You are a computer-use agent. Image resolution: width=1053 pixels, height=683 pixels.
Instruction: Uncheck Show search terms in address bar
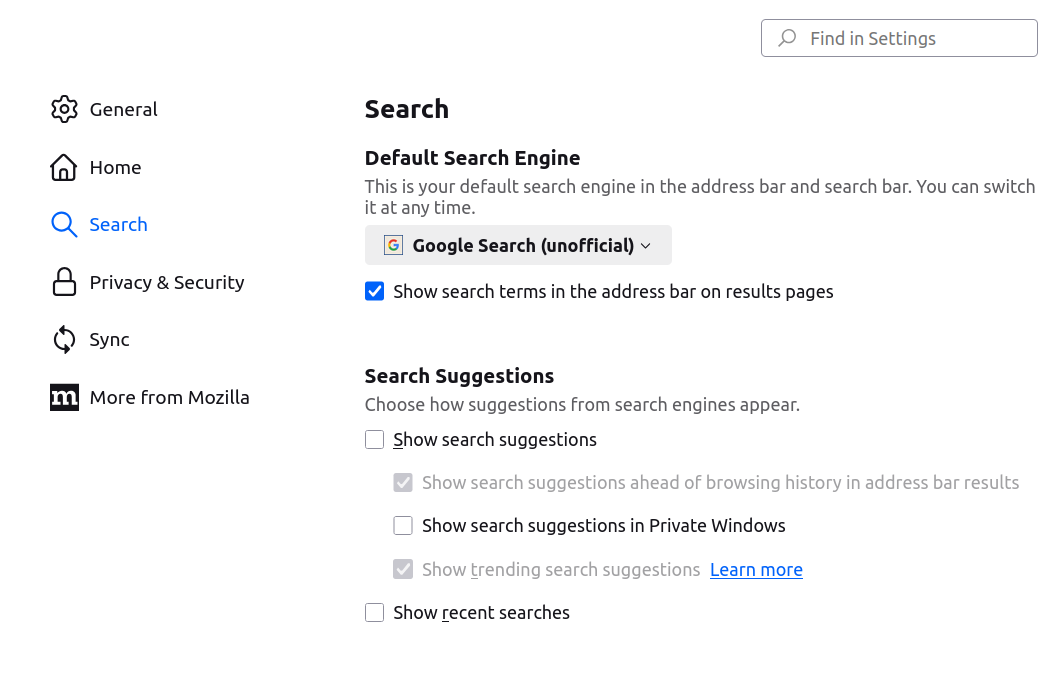coord(374,291)
